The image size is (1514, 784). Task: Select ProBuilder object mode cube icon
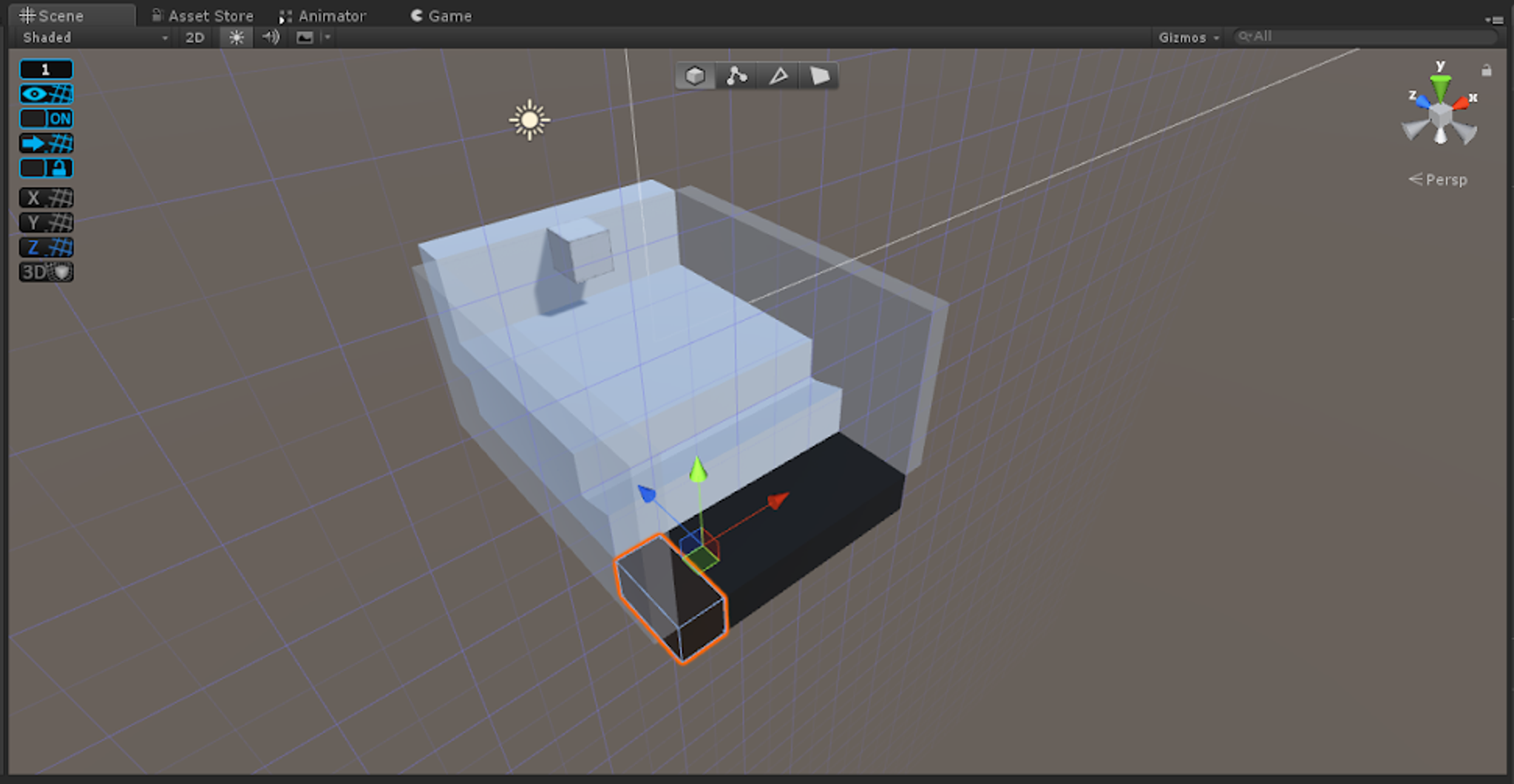pyautogui.click(x=695, y=76)
